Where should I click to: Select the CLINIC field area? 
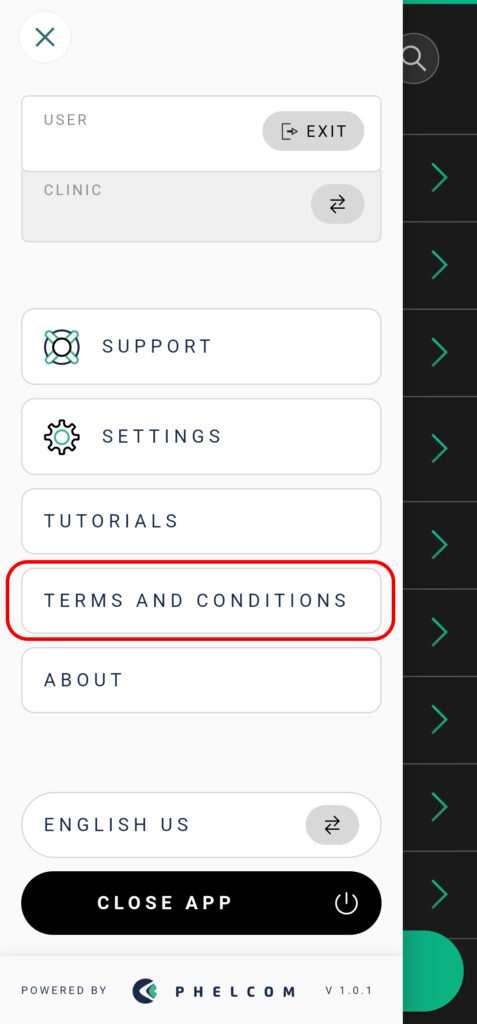201,206
